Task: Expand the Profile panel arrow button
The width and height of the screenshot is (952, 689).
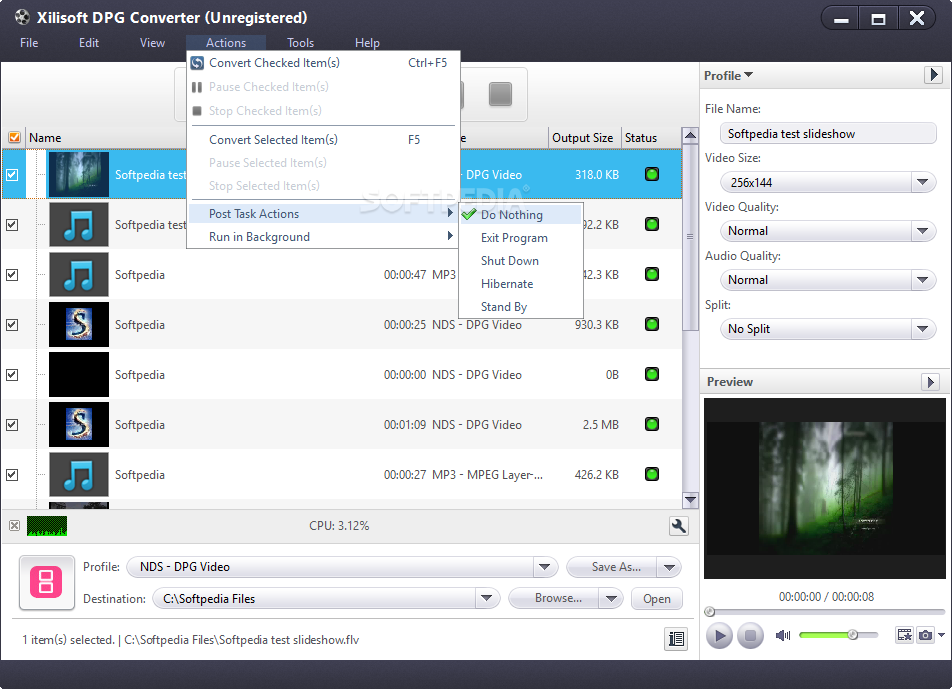Action: coord(933,75)
